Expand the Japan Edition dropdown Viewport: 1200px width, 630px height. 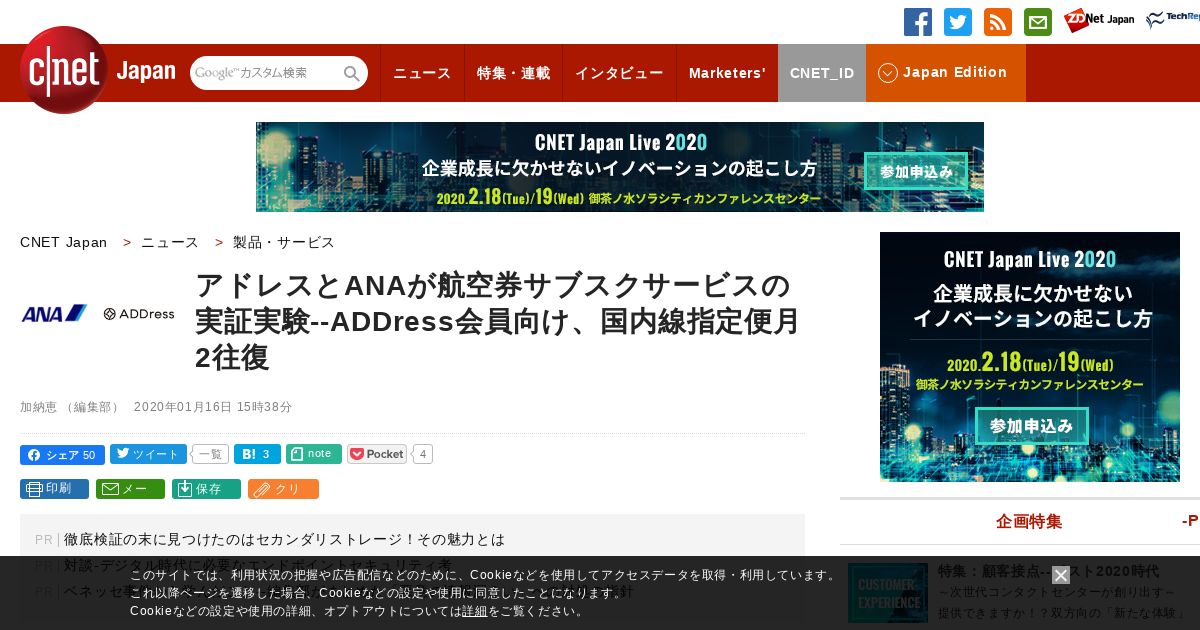pos(945,73)
